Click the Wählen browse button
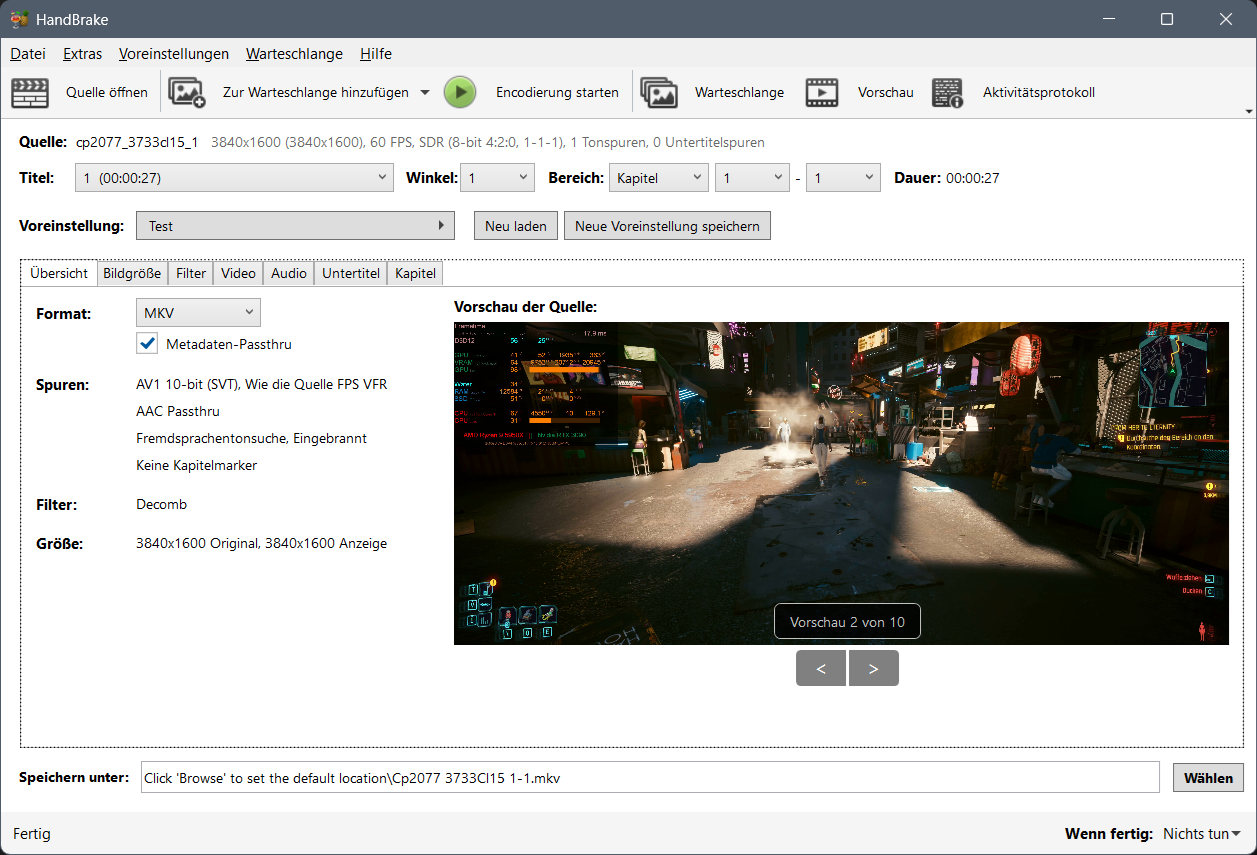 1209,777
